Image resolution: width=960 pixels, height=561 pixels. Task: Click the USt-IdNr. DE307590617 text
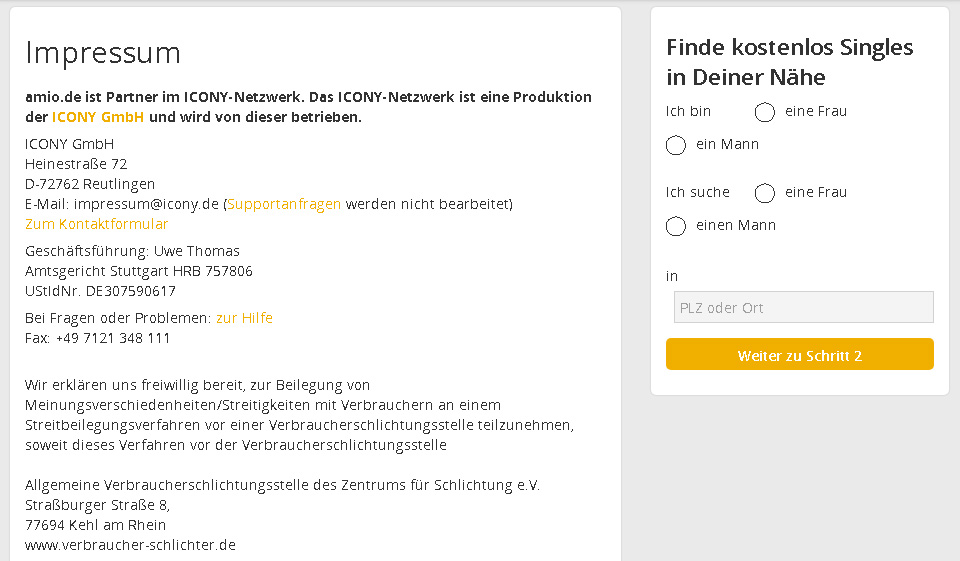click(100, 291)
